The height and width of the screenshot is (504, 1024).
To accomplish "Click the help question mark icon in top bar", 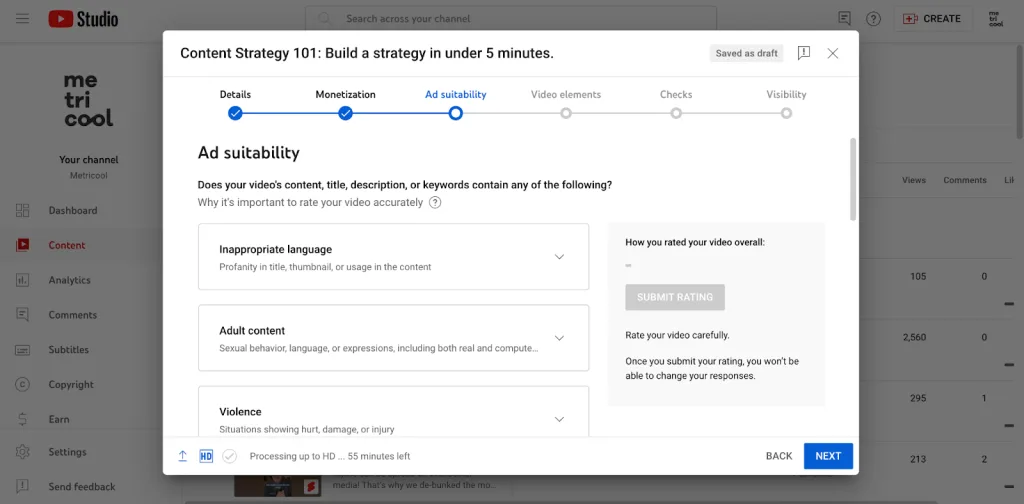I will click(x=873, y=19).
